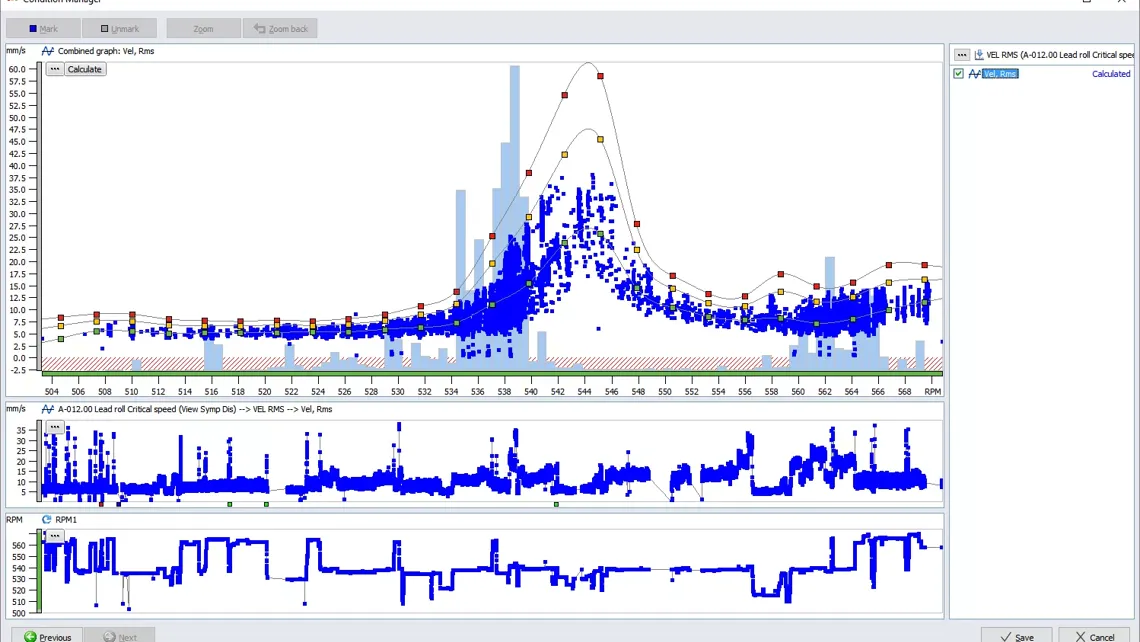Click the options icon above the combined graph
1140x642 pixels.
[x=56, y=69]
